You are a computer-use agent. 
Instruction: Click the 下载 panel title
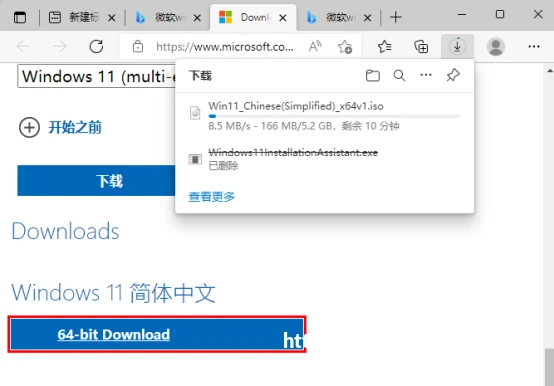[200, 76]
